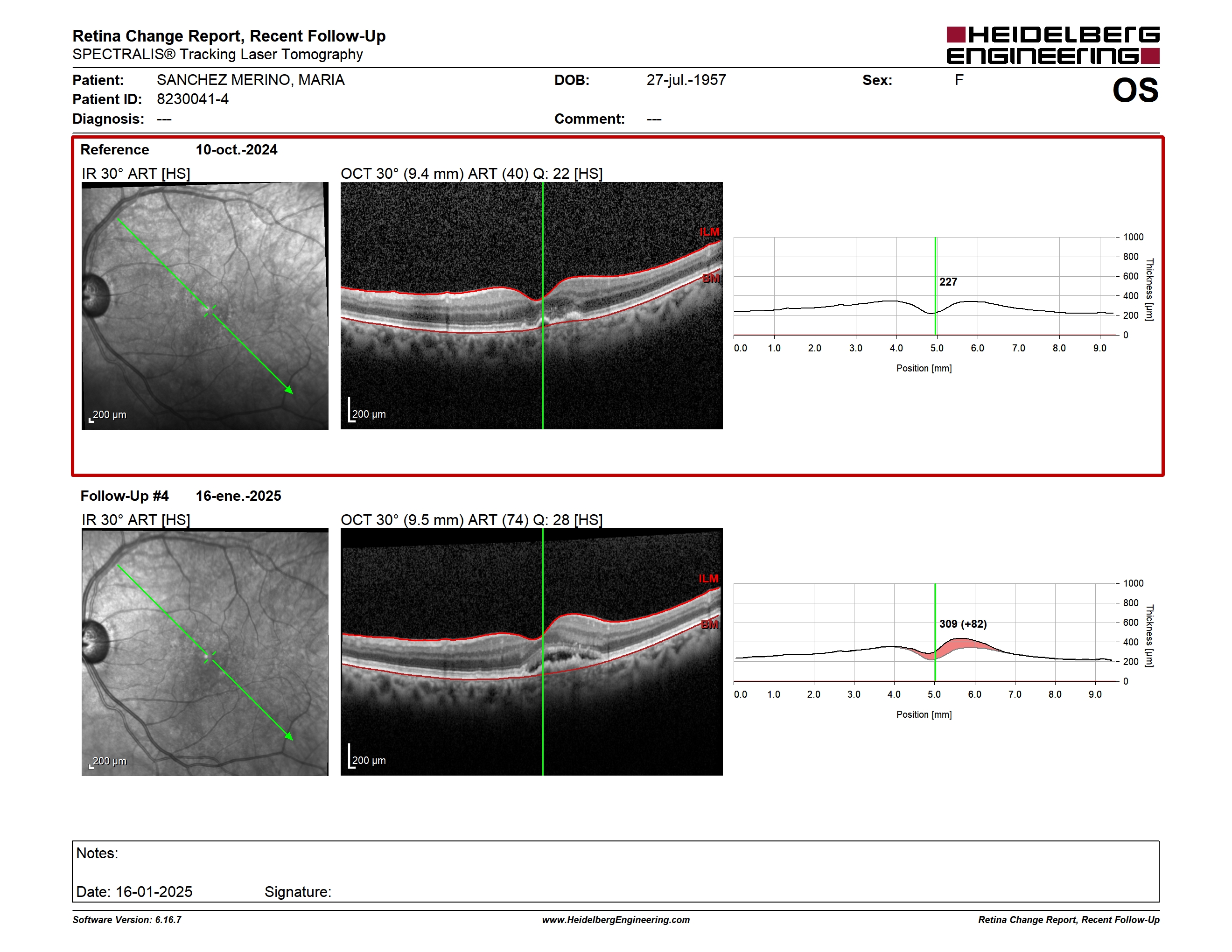Open the Follow-Up IR fundus image

(205, 652)
